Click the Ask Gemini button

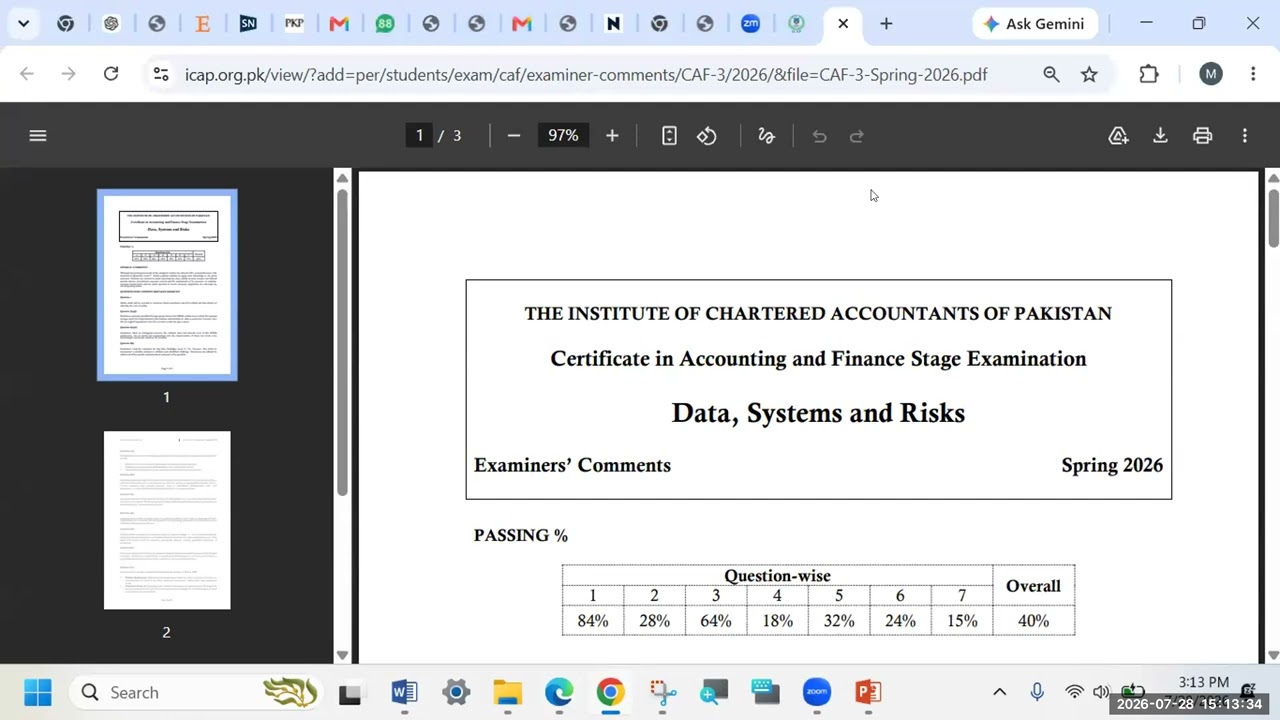pos(1035,24)
